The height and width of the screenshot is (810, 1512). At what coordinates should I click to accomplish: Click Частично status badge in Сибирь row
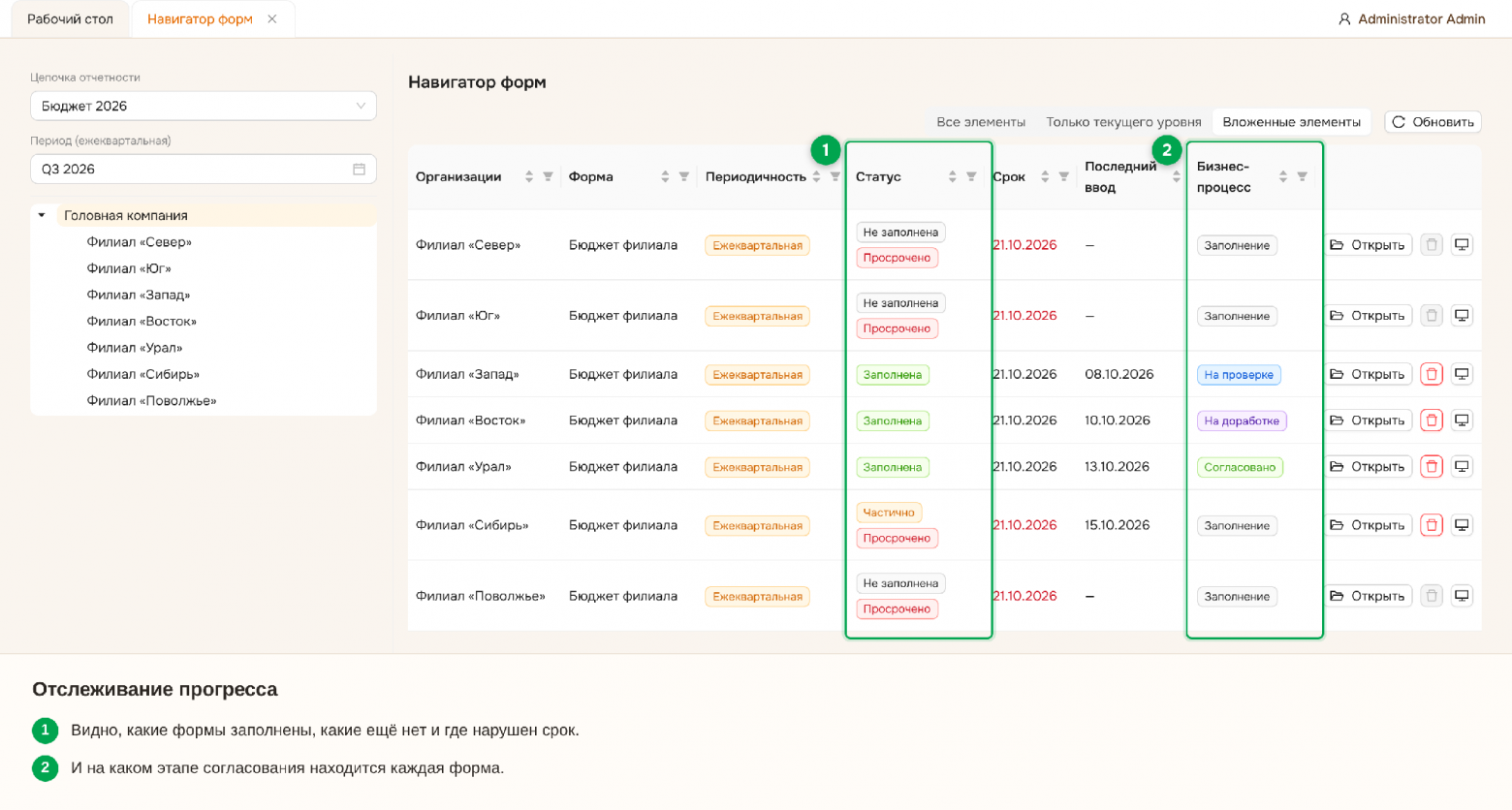tap(889, 513)
